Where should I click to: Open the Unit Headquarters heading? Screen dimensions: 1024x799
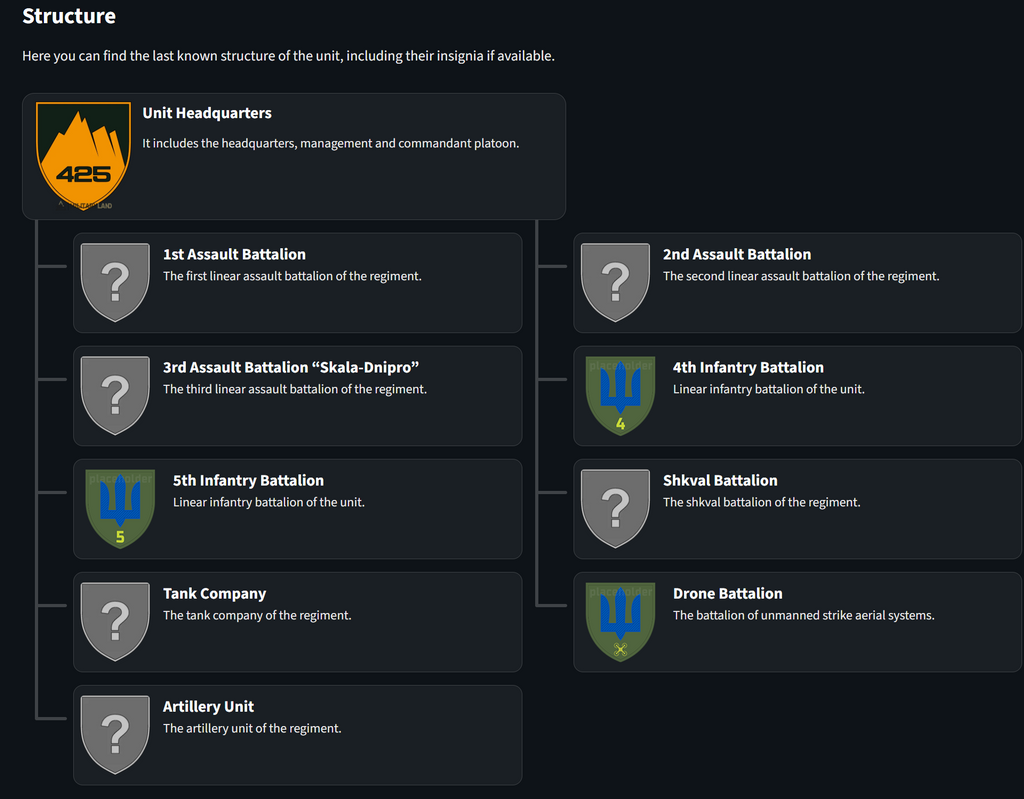[207, 113]
